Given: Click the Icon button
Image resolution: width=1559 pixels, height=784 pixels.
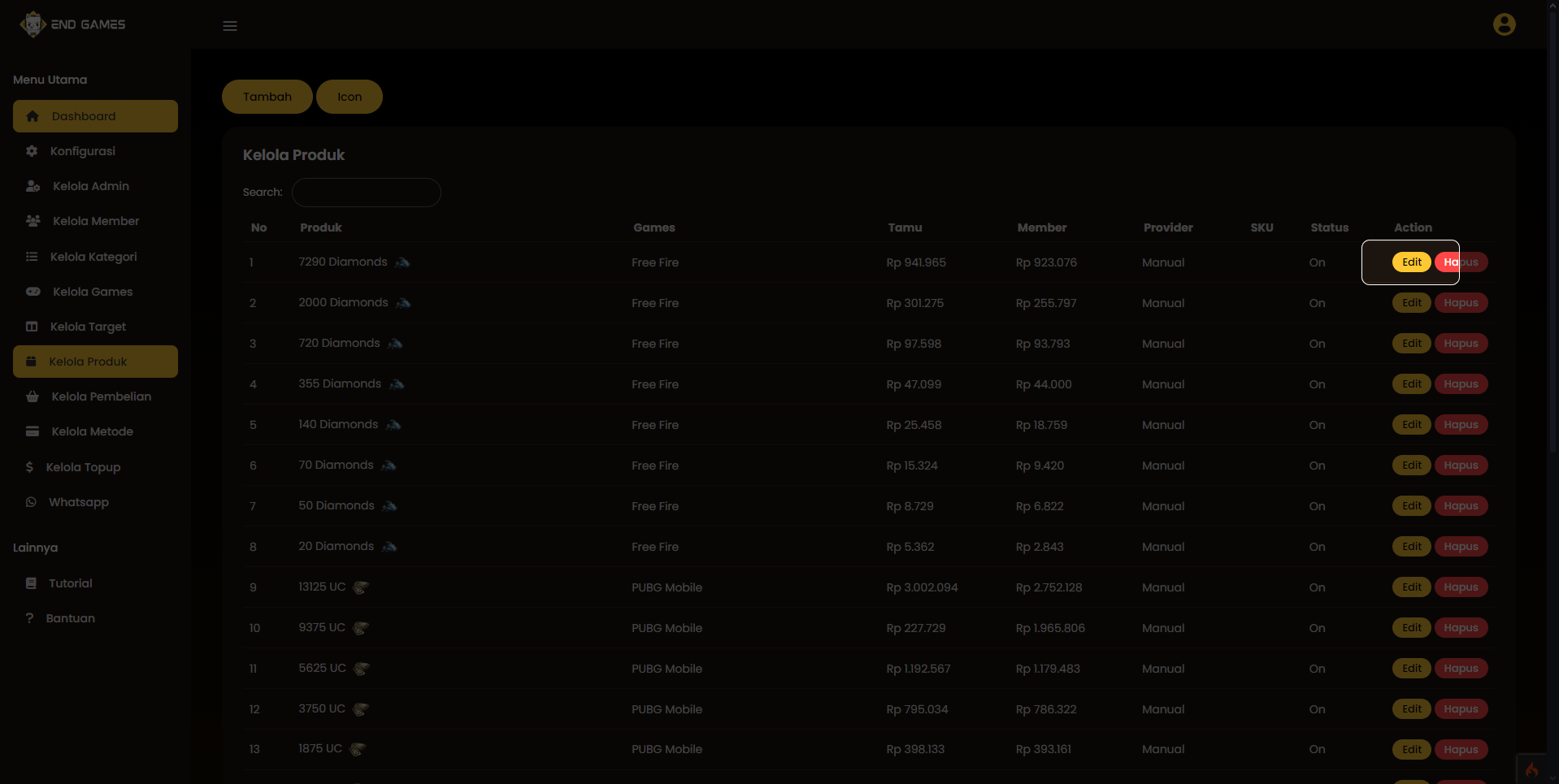Looking at the screenshot, I should (350, 97).
